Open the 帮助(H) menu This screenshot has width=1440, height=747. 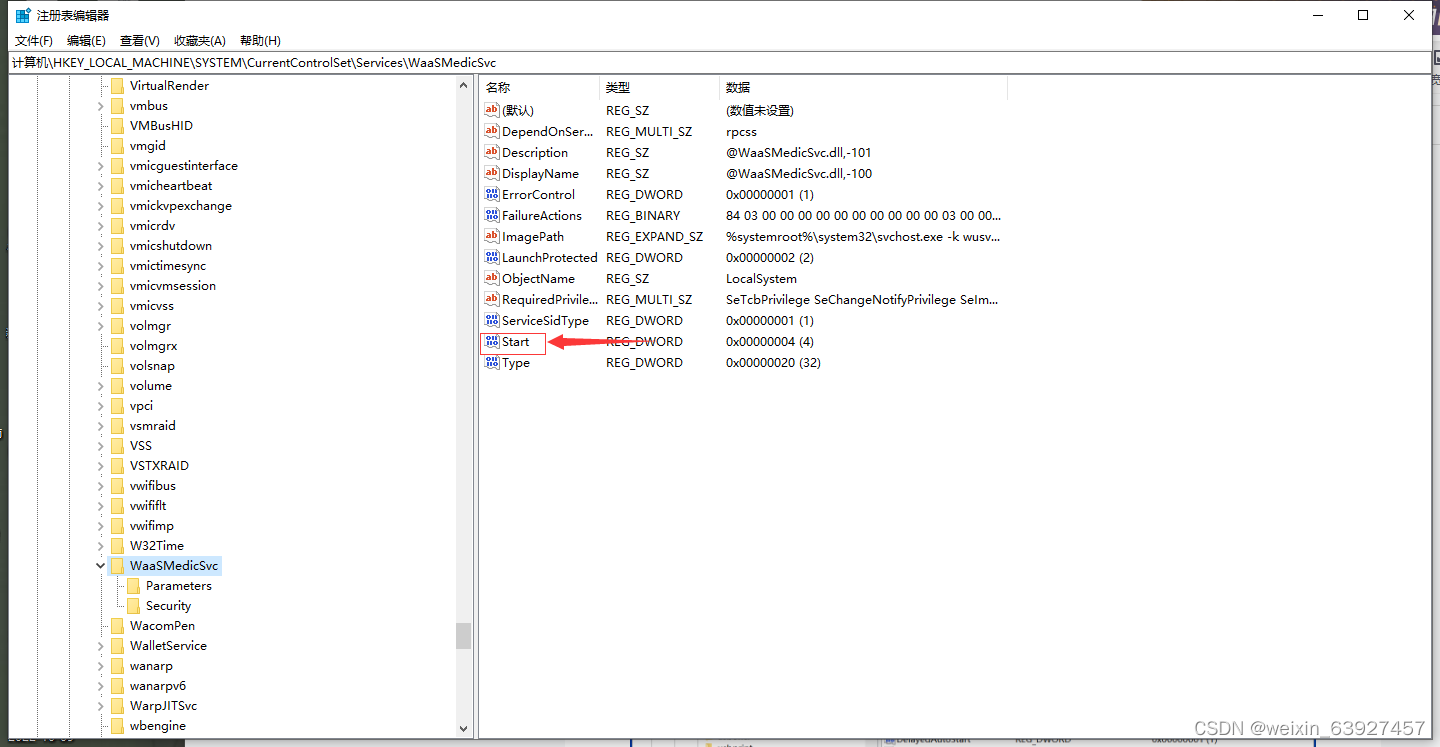pos(260,41)
